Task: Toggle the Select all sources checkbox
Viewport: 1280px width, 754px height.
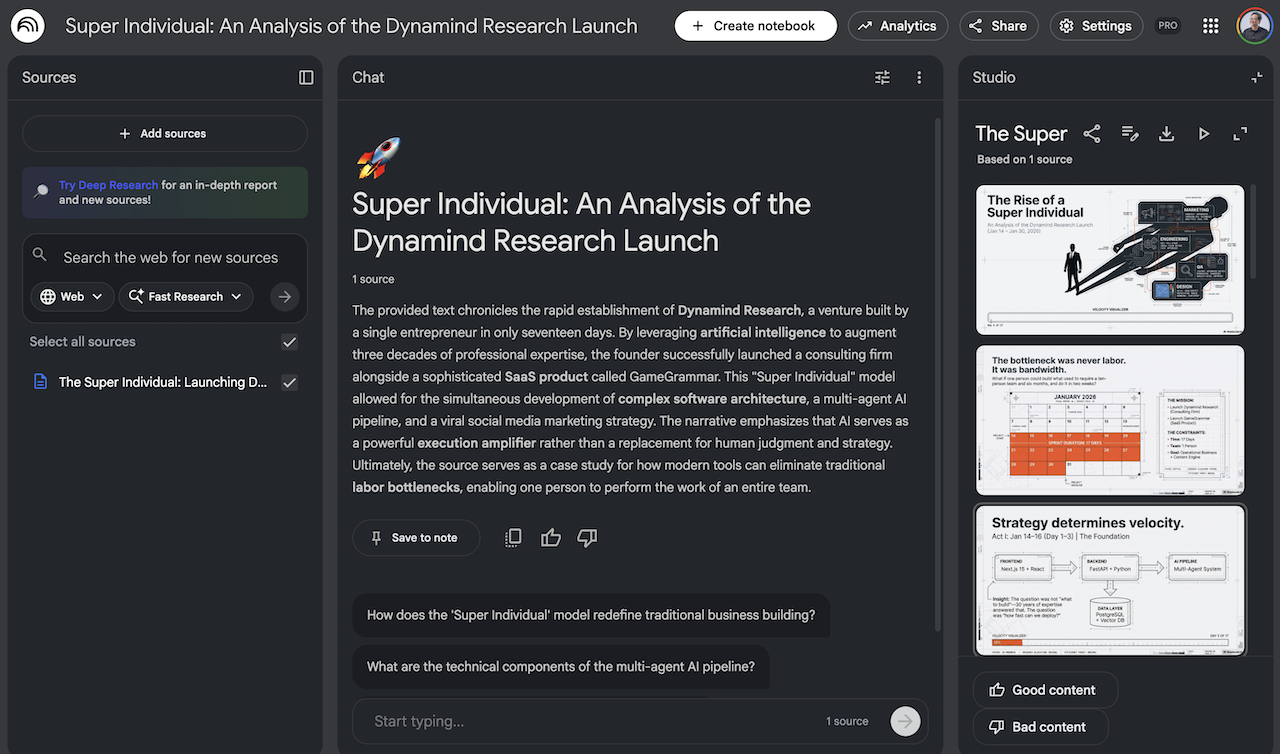Action: 289,341
